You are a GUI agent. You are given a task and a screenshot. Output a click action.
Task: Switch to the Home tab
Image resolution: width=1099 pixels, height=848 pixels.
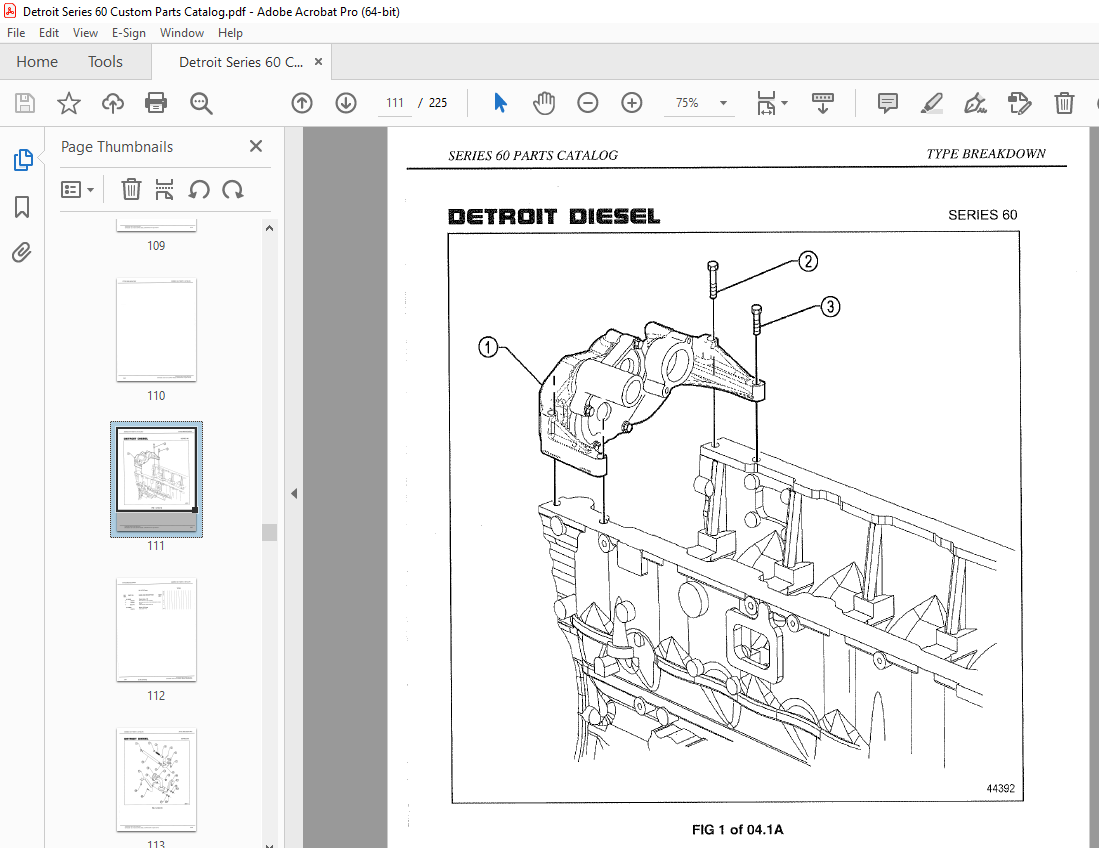point(37,62)
